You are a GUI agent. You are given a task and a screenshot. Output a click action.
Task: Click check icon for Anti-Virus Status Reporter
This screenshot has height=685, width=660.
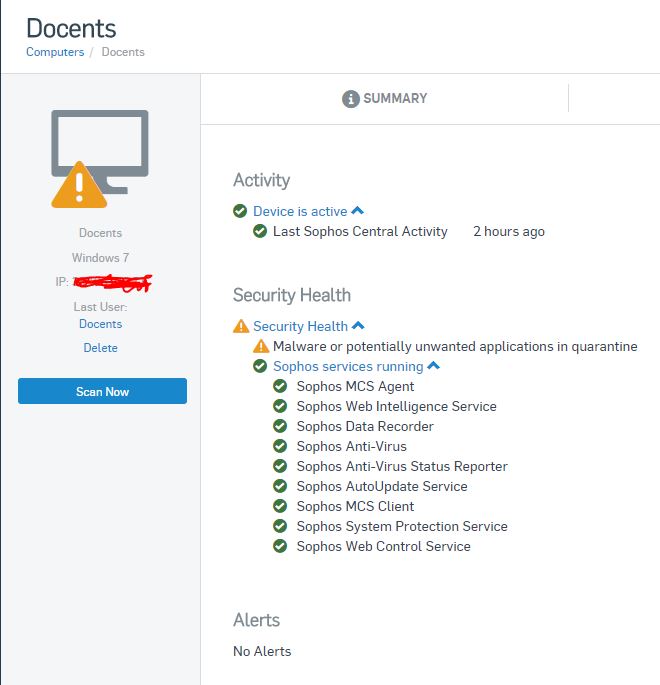[280, 466]
